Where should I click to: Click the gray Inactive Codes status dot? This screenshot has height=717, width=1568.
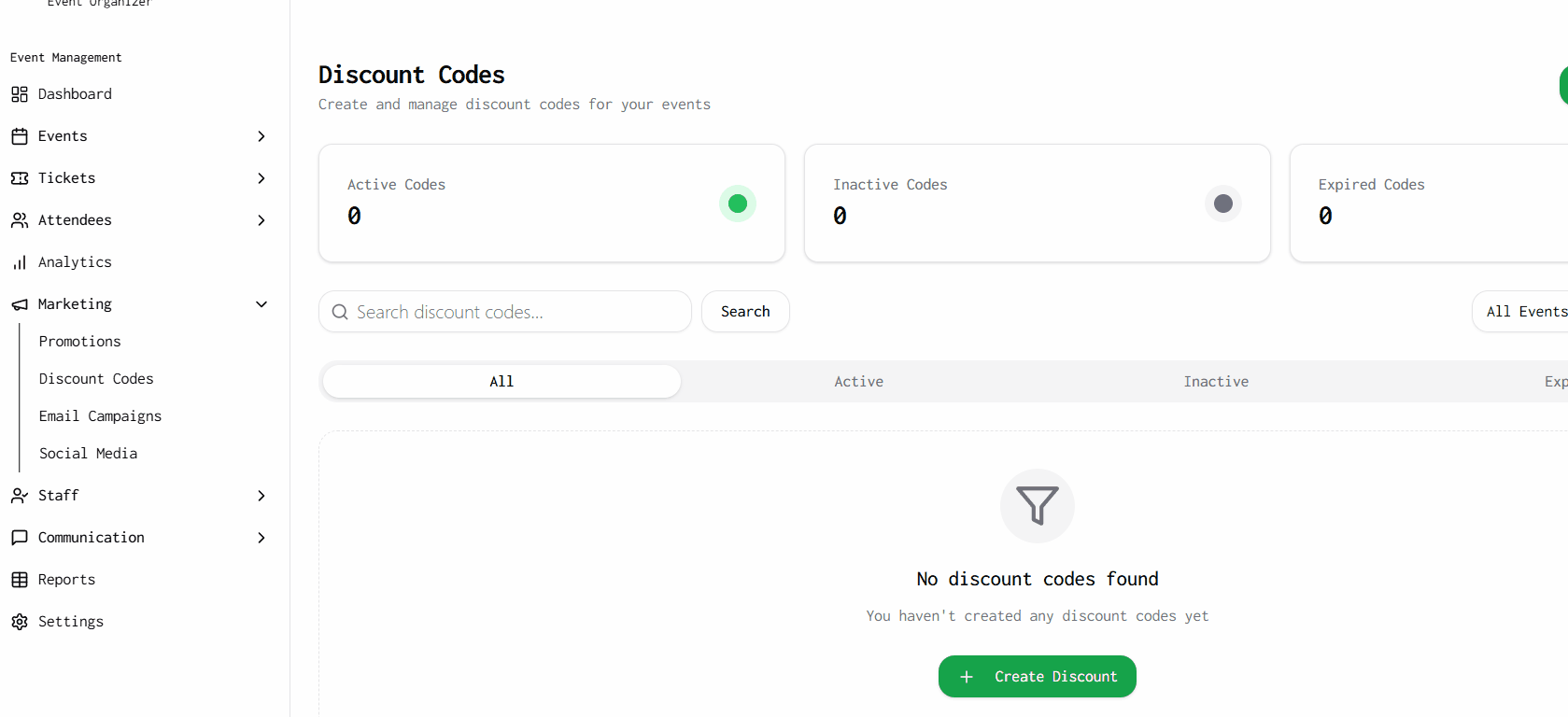point(1222,204)
